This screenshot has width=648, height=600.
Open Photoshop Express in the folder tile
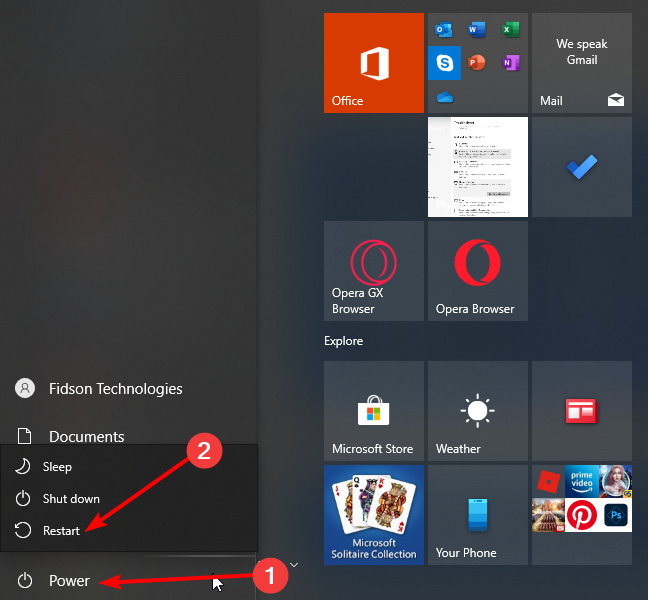click(615, 515)
